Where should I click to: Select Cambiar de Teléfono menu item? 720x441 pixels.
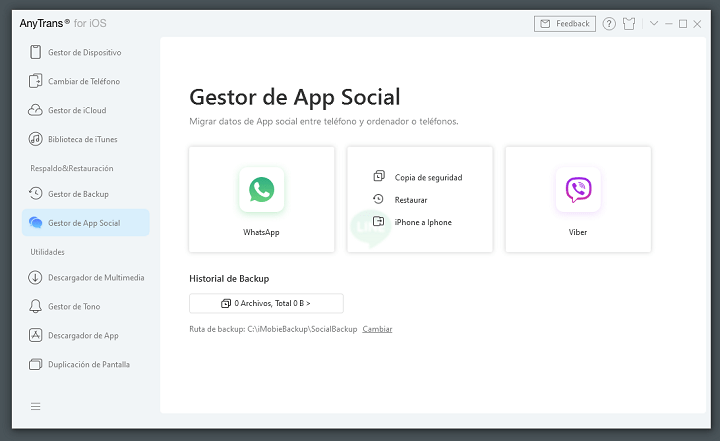click(85, 81)
